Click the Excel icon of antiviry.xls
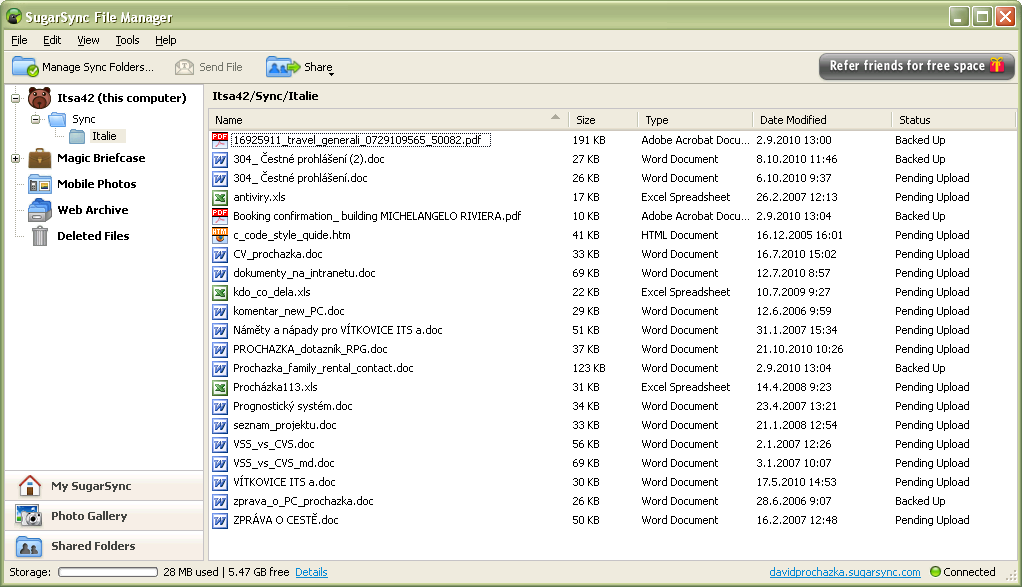 click(220, 197)
